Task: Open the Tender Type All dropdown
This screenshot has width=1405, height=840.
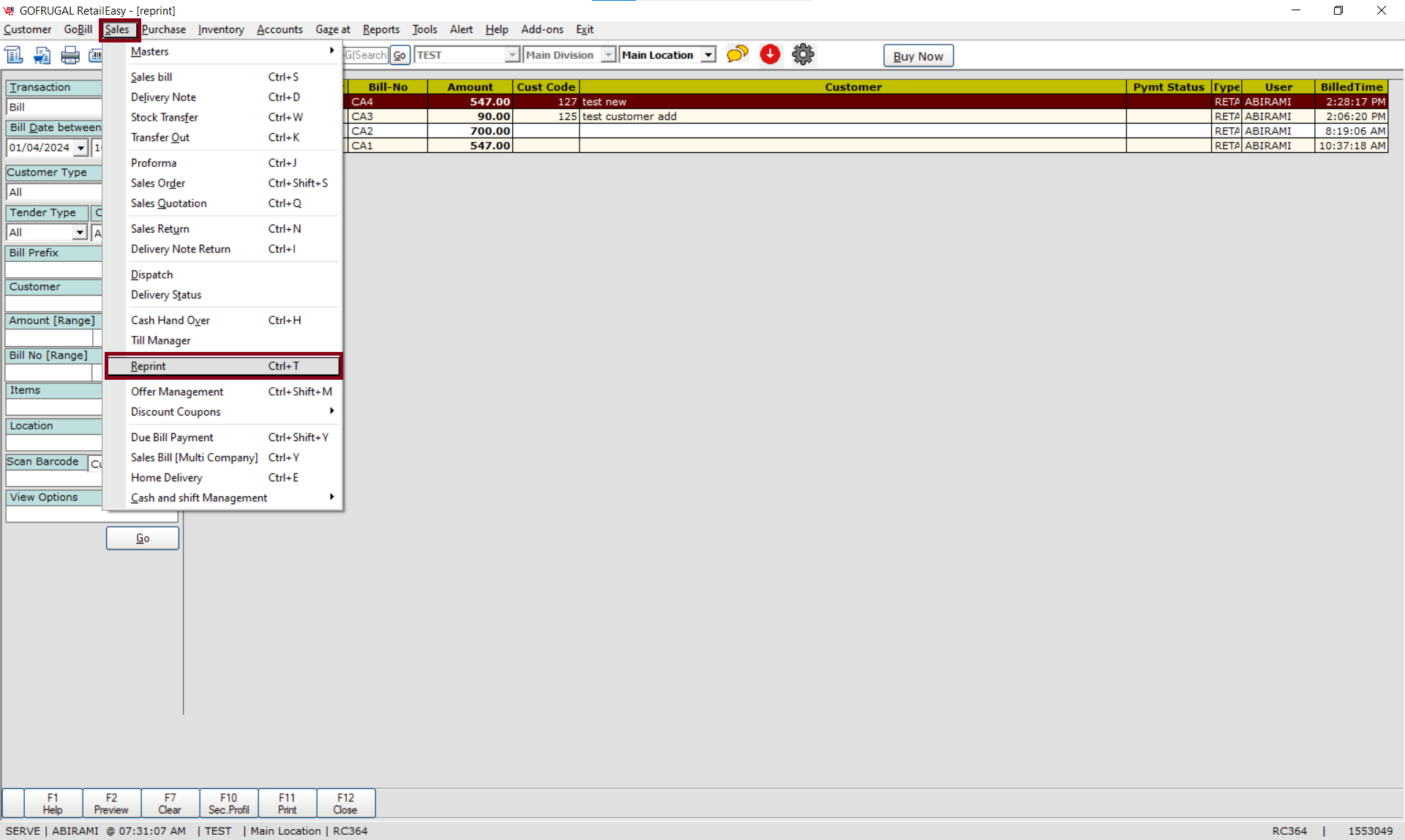Action: (79, 233)
